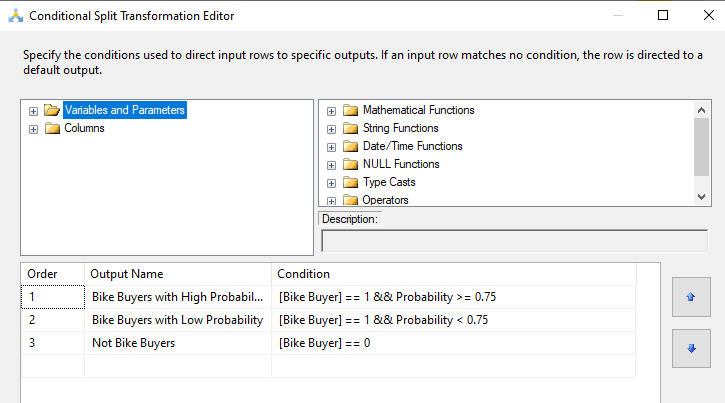Click the String Functions folder icon

[350, 128]
